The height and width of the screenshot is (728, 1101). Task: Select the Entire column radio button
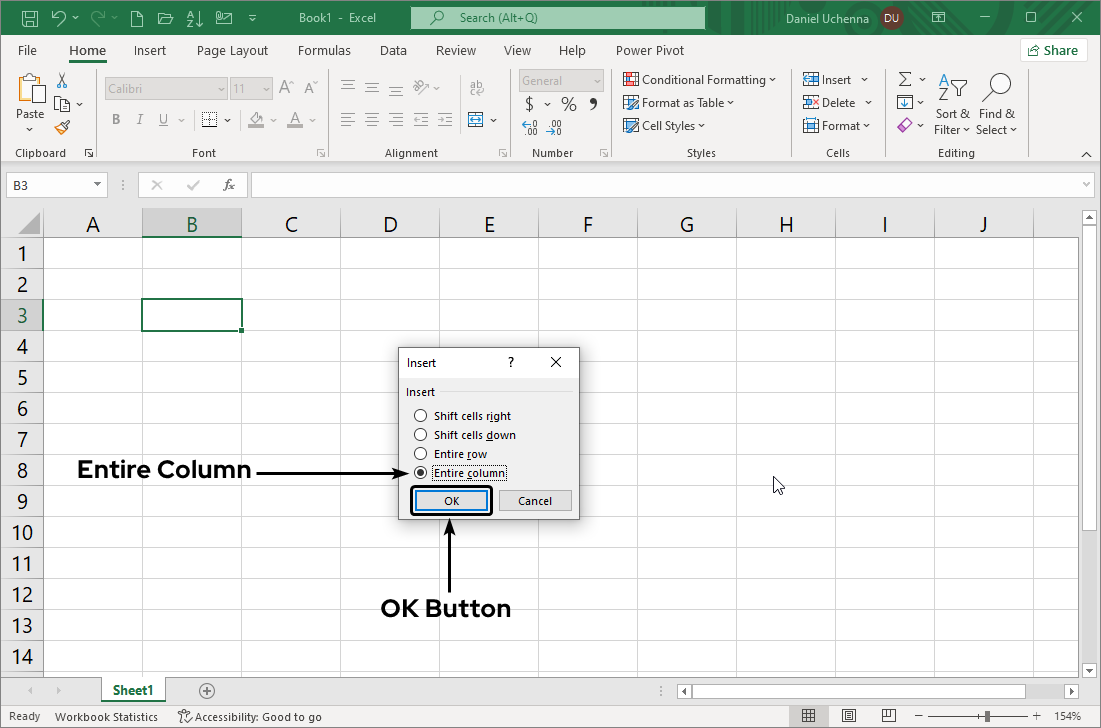tap(420, 472)
